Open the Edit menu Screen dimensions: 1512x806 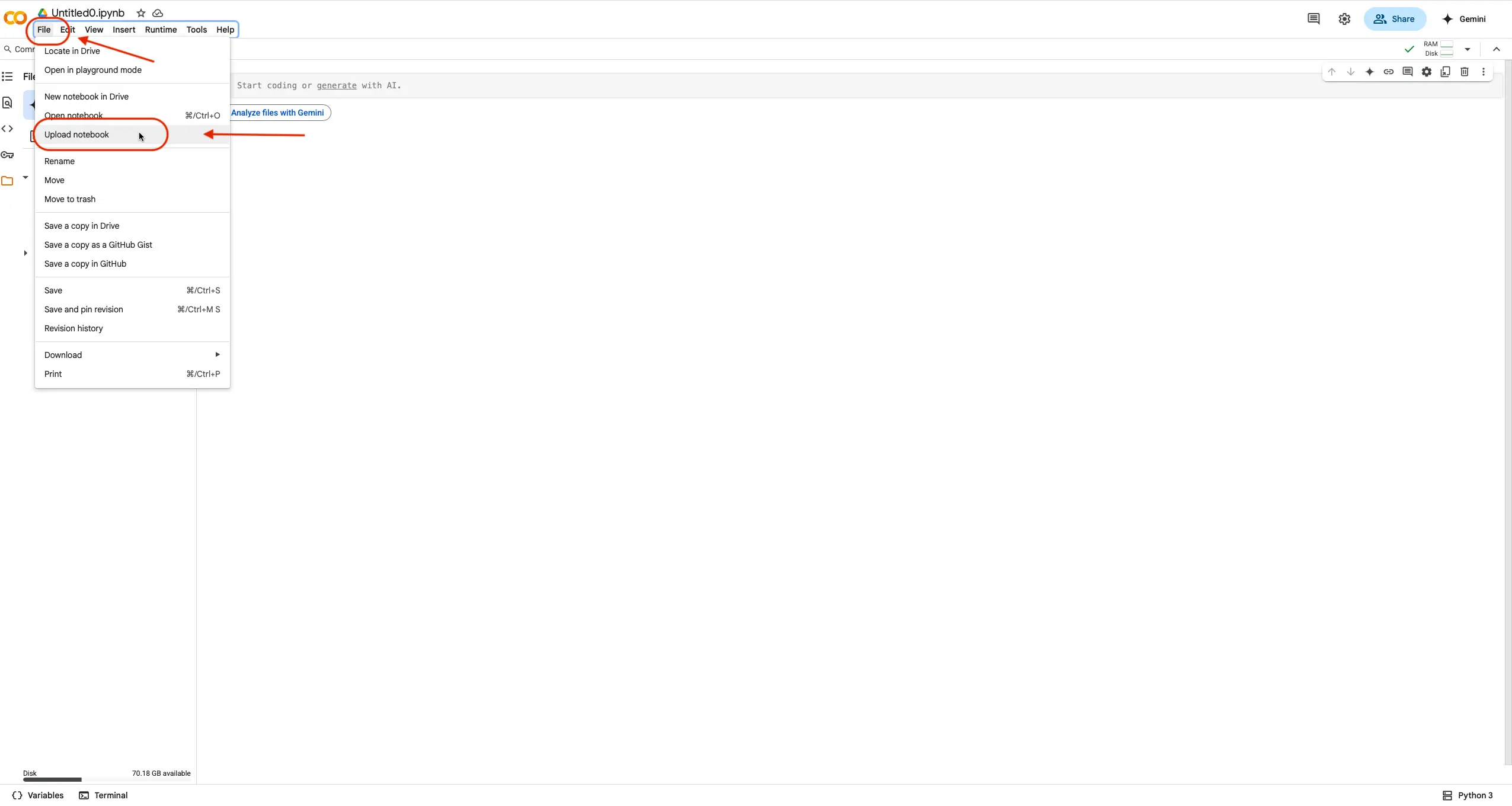coord(68,30)
